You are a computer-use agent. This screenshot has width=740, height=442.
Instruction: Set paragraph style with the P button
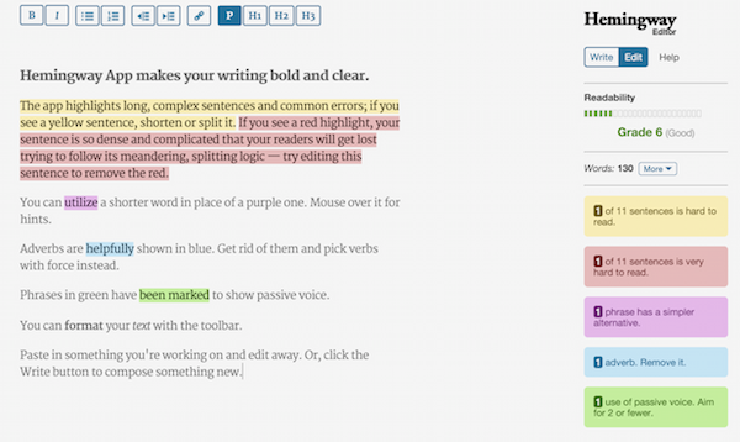229,16
